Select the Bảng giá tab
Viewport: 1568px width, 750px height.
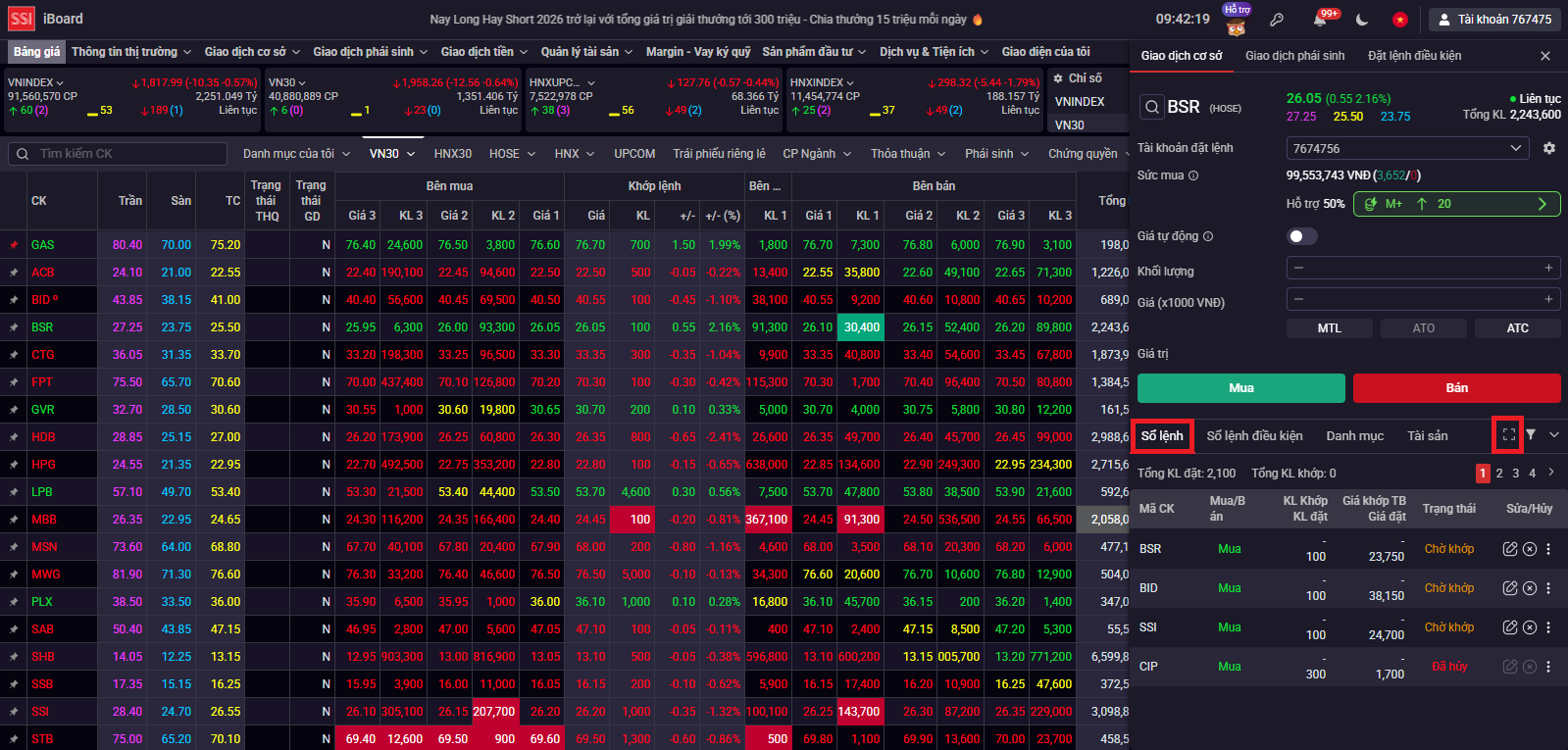tap(37, 52)
